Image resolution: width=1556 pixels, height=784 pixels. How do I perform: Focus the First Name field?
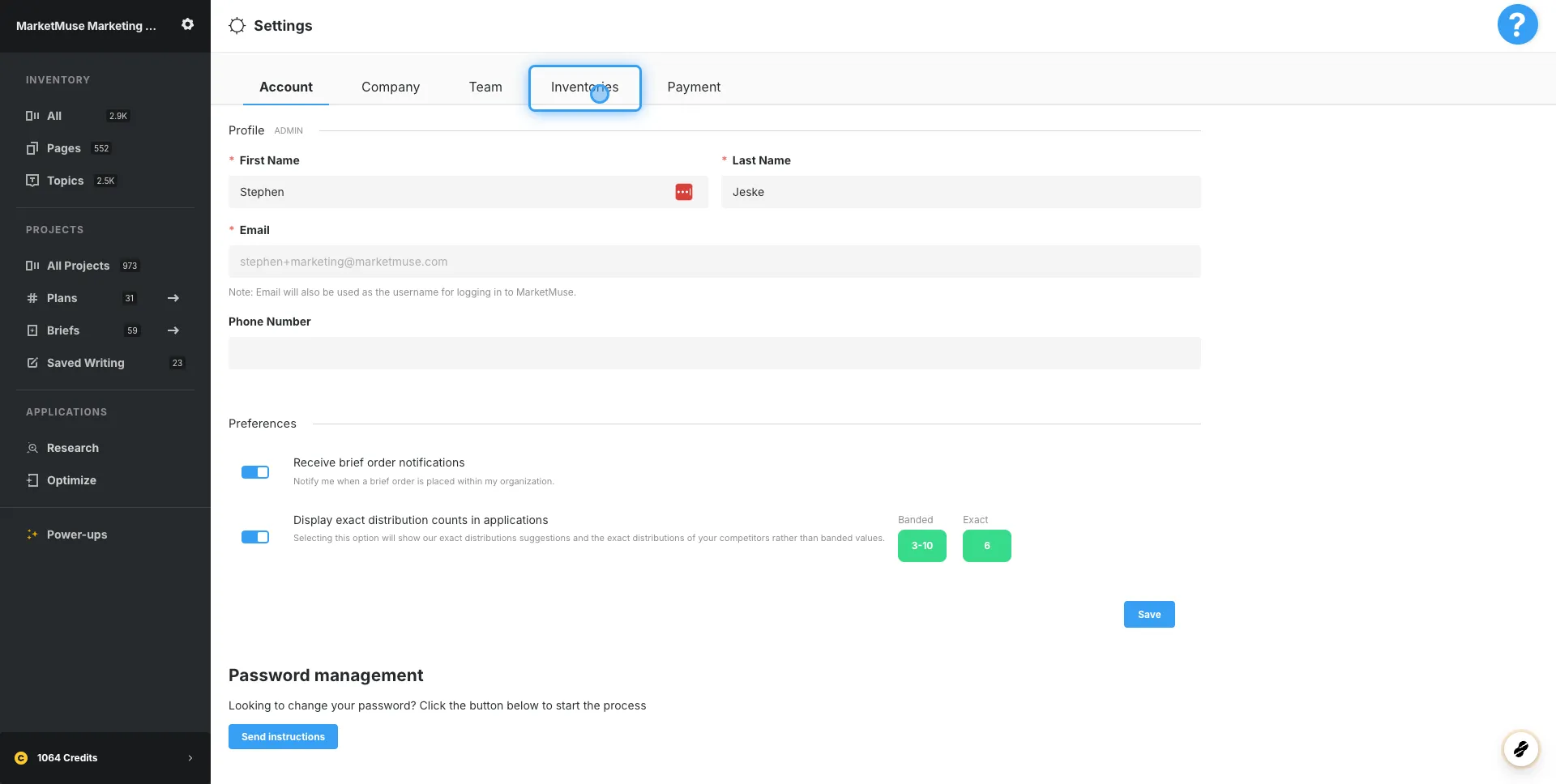[x=468, y=192]
